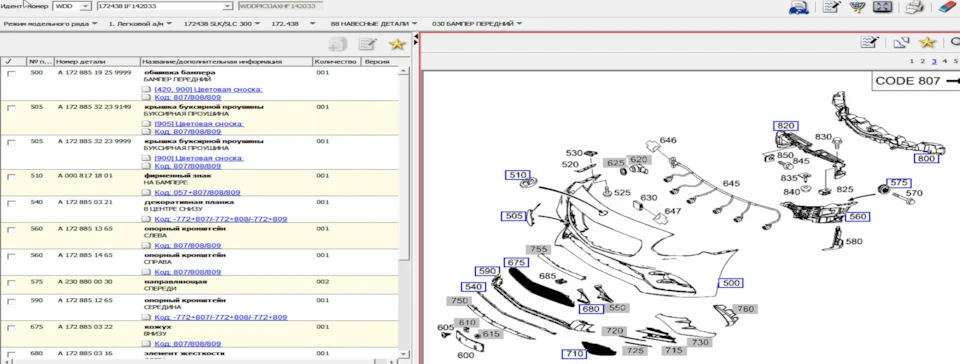Image resolution: width=960 pixels, height=364 pixels.
Task: Click callout 575 on the diagram
Action: tap(898, 183)
